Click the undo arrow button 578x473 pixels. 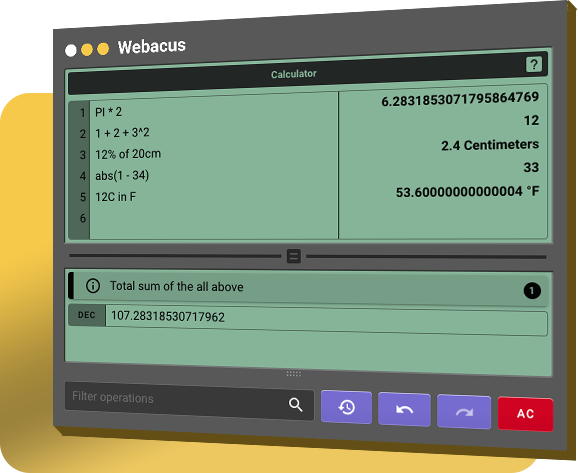[404, 410]
